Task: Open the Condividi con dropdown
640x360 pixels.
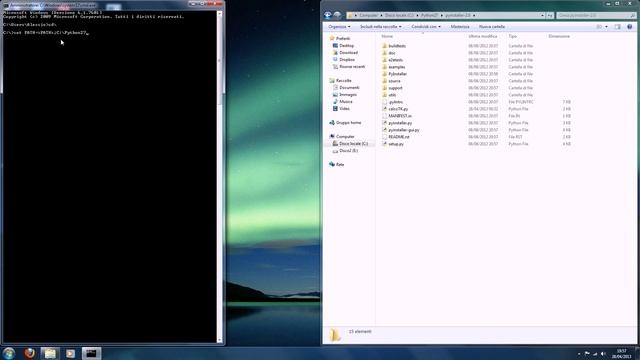Action: point(426,27)
